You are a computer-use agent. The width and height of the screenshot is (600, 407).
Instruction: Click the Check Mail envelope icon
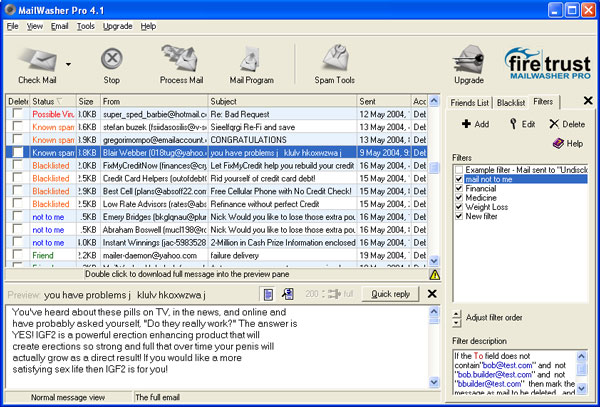(x=38, y=60)
